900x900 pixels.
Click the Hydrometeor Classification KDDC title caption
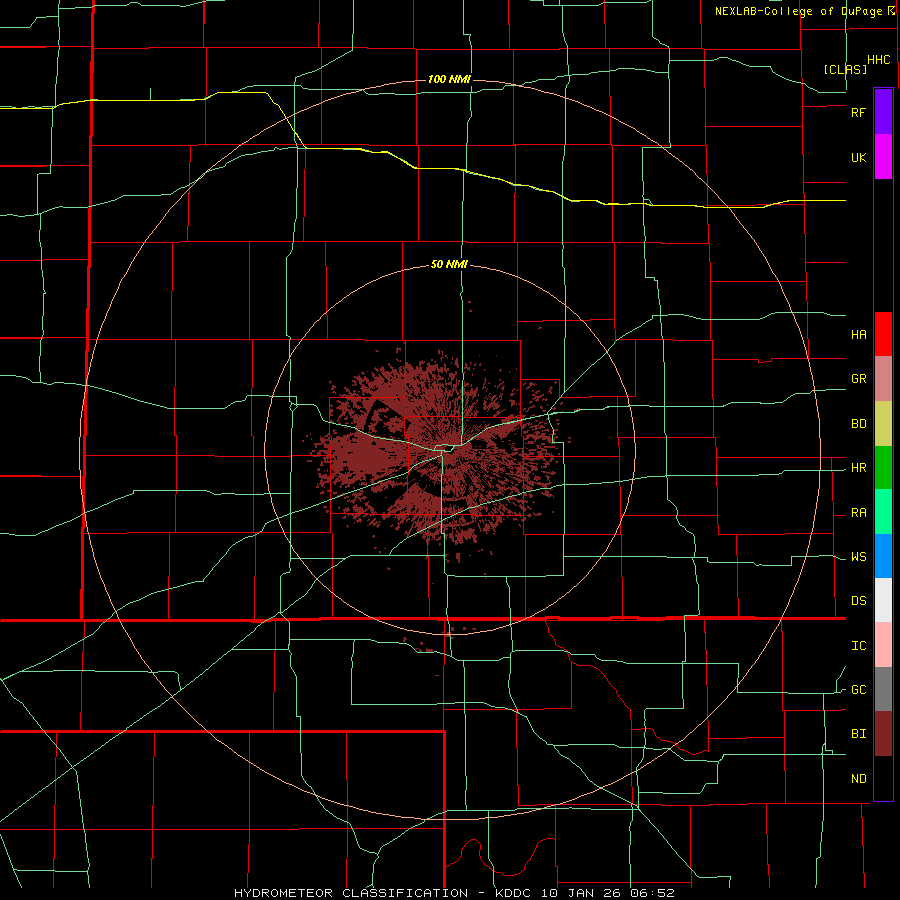click(x=454, y=893)
